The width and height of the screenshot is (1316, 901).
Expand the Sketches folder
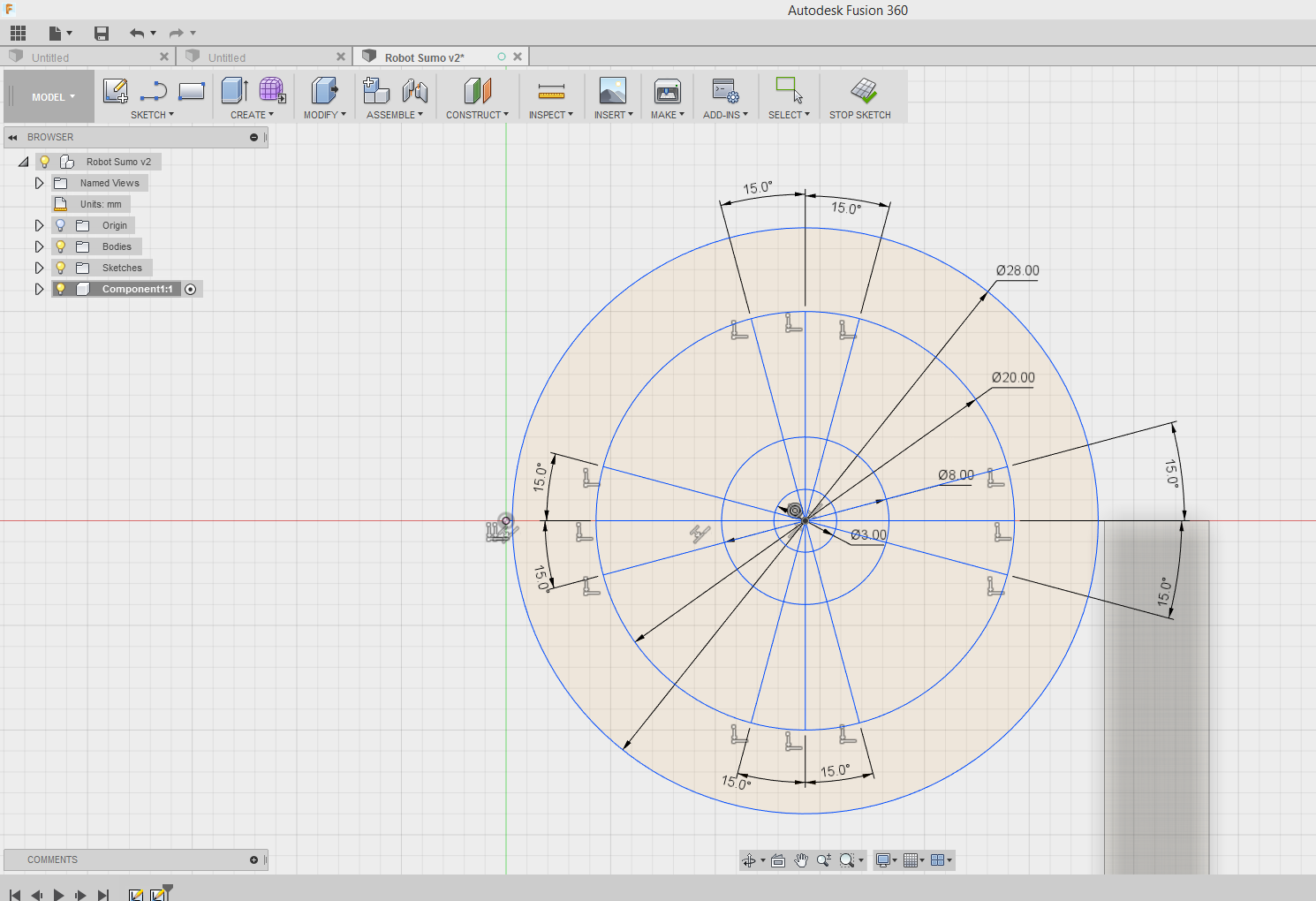(39, 268)
